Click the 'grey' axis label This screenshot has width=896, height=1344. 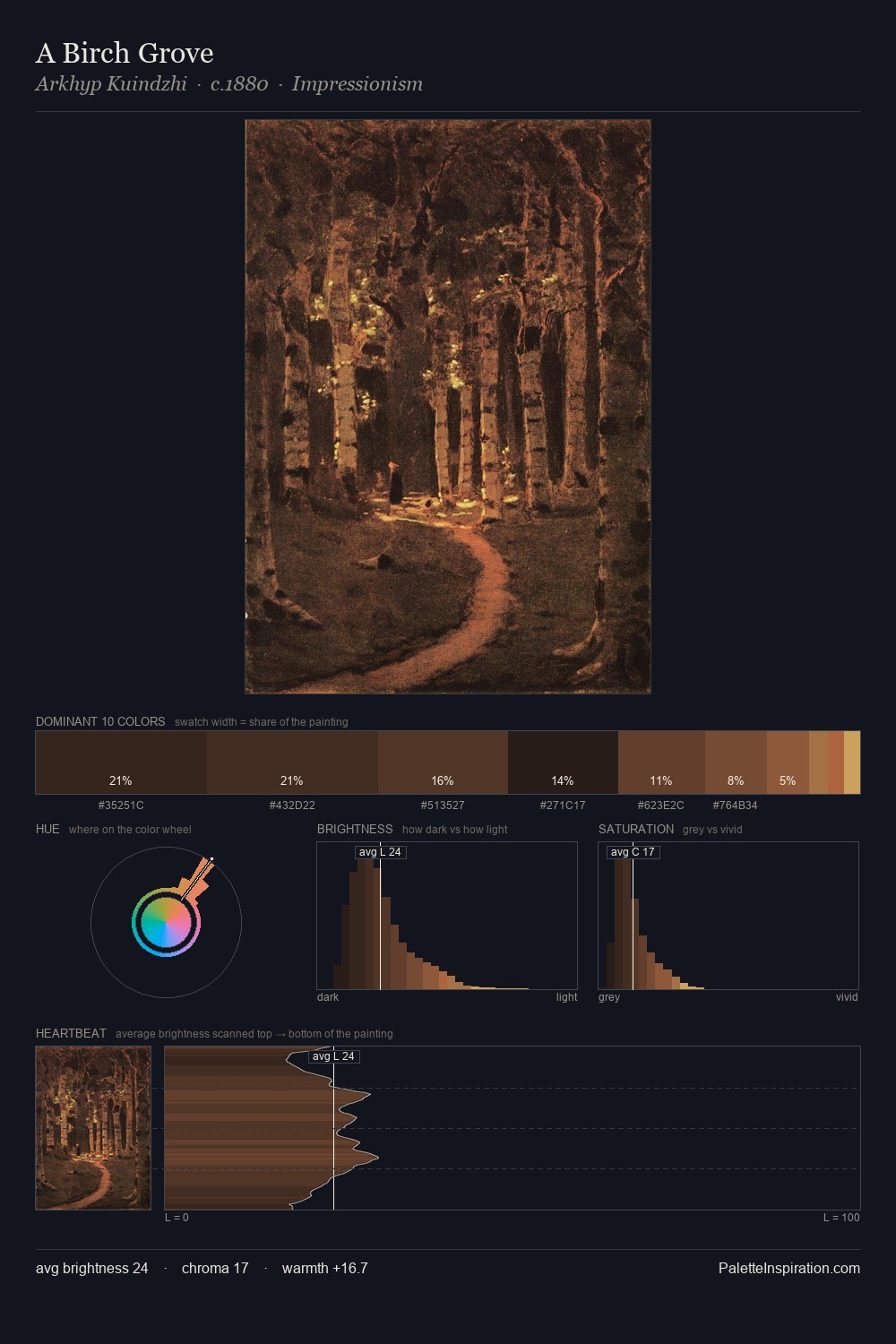609,997
